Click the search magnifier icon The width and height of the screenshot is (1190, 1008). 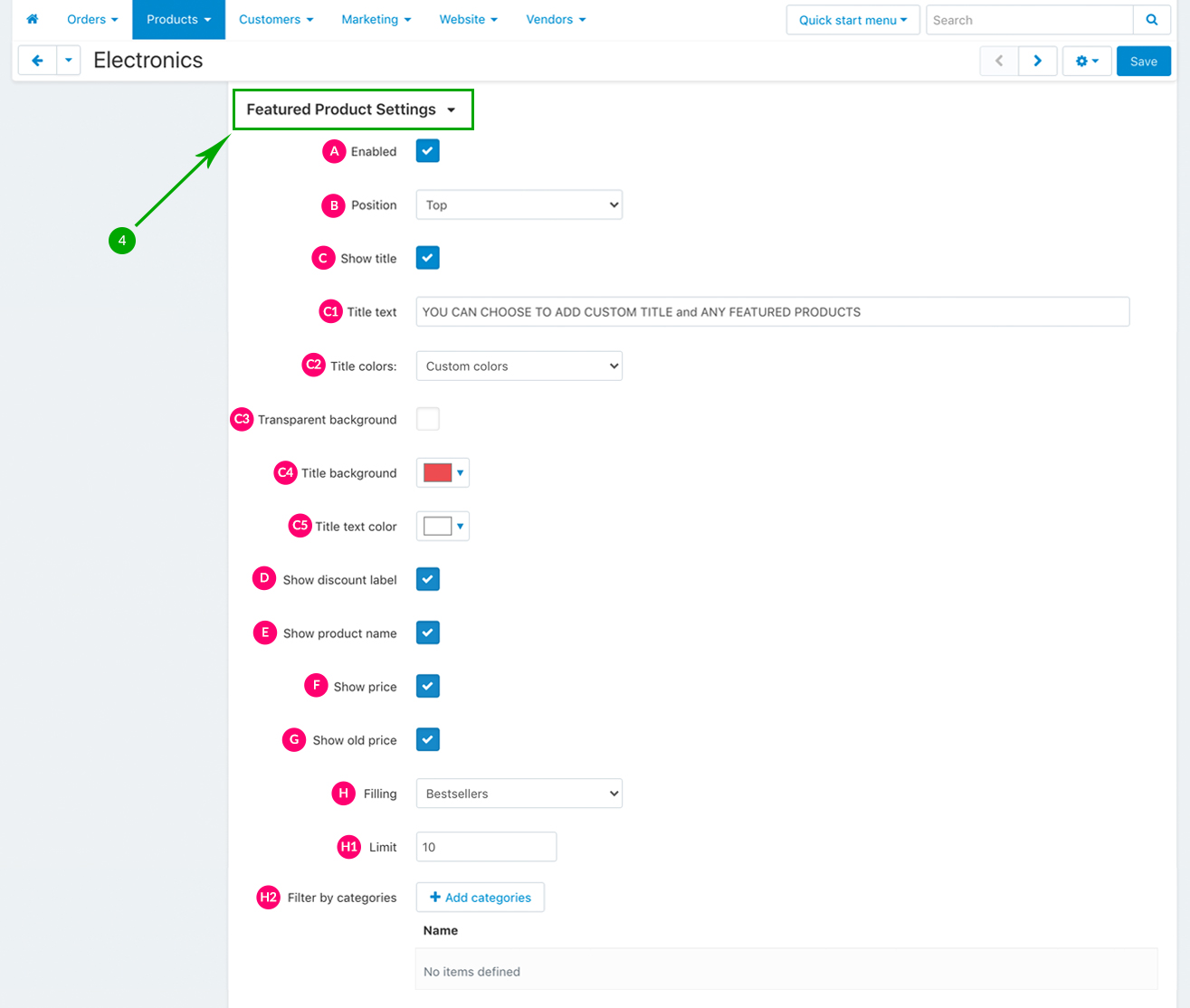(x=1151, y=20)
